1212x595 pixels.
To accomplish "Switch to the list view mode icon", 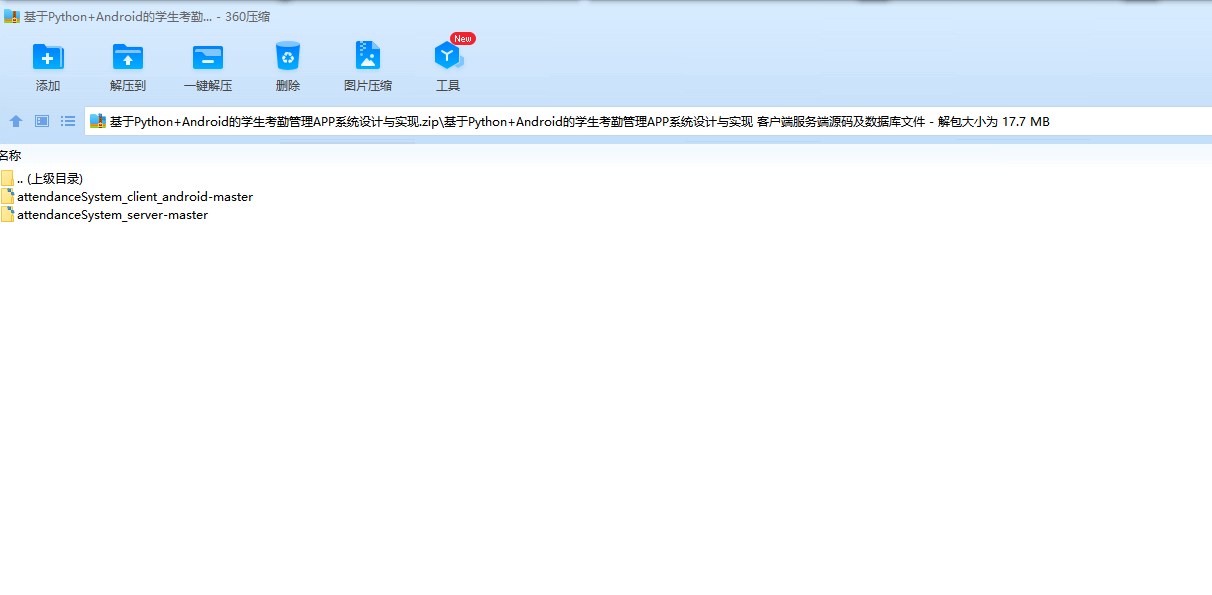I will [68, 121].
